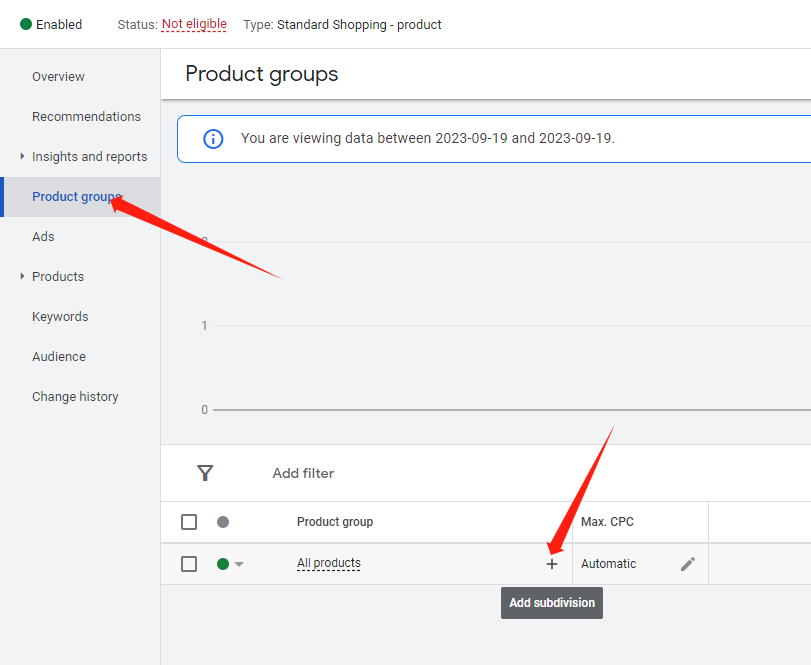811x665 pixels.
Task: Open the status dropdown for All products
Action: [239, 564]
